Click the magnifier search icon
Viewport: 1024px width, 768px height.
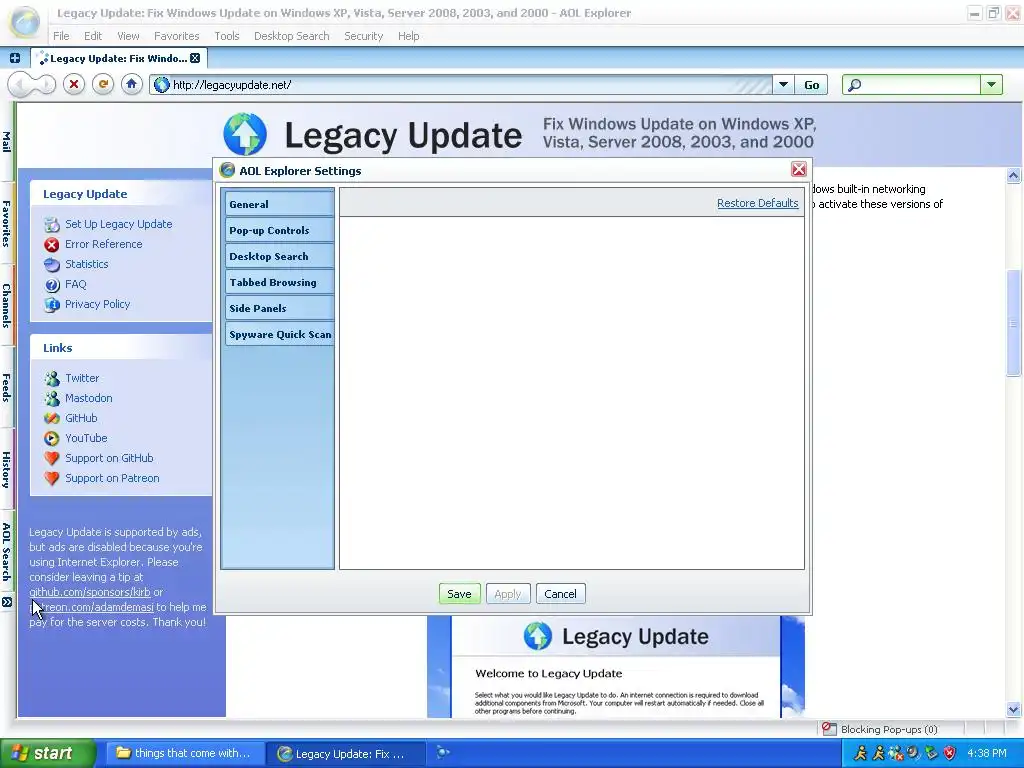[855, 85]
